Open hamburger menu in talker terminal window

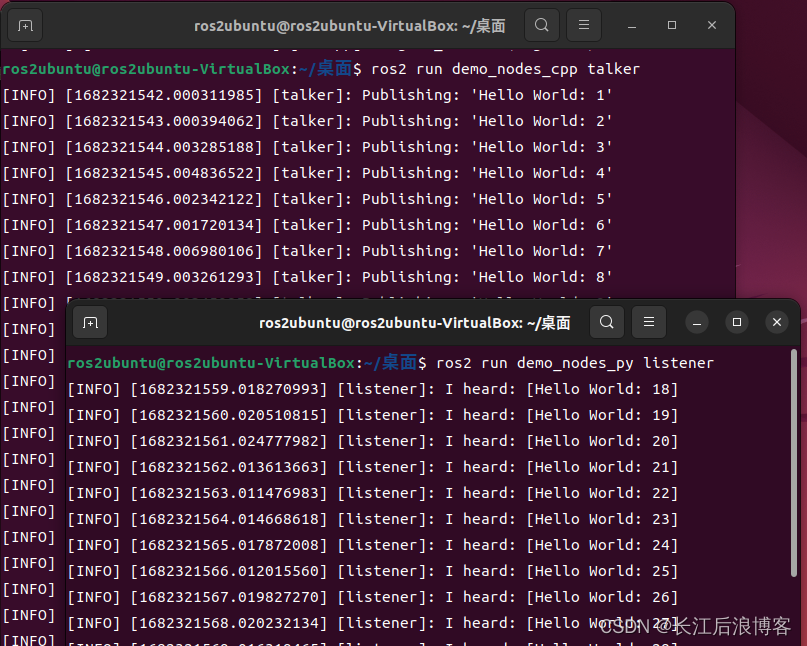pyautogui.click(x=584, y=25)
